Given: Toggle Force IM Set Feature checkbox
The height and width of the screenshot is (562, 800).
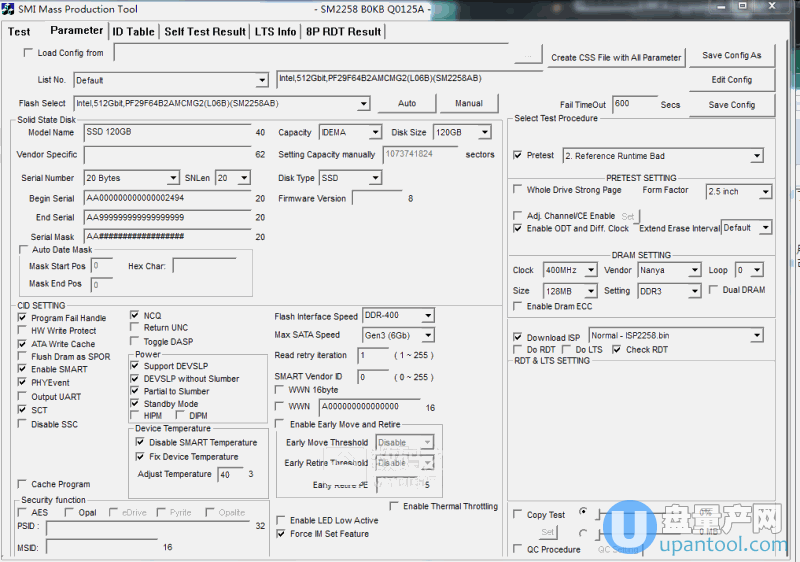Looking at the screenshot, I should (x=281, y=534).
